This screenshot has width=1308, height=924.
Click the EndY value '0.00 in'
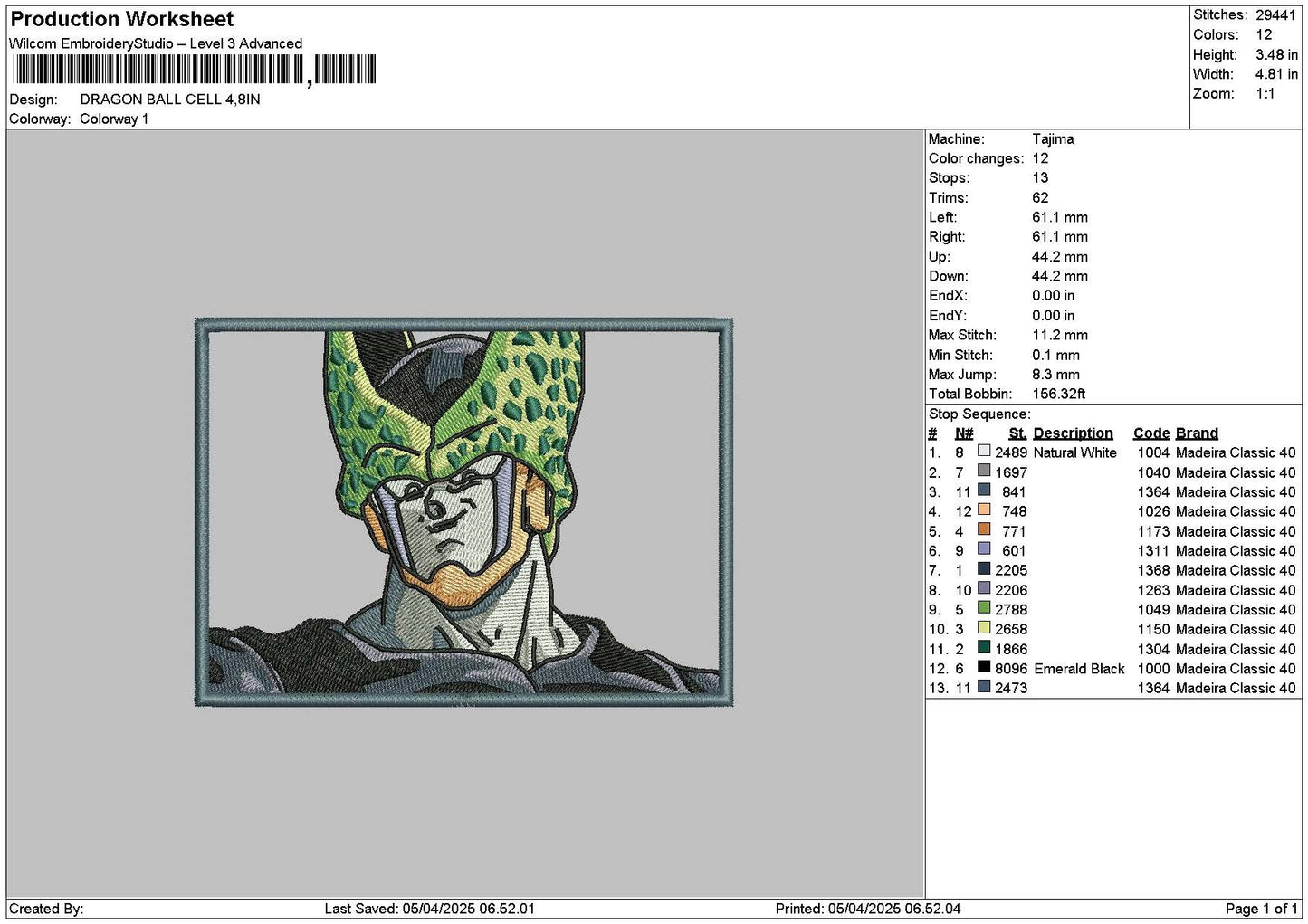[1054, 316]
